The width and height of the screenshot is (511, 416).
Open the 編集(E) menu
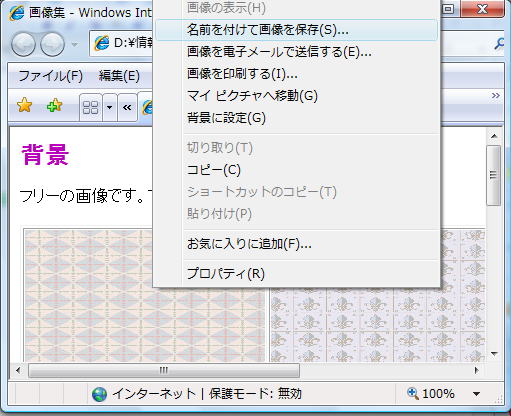[119, 76]
